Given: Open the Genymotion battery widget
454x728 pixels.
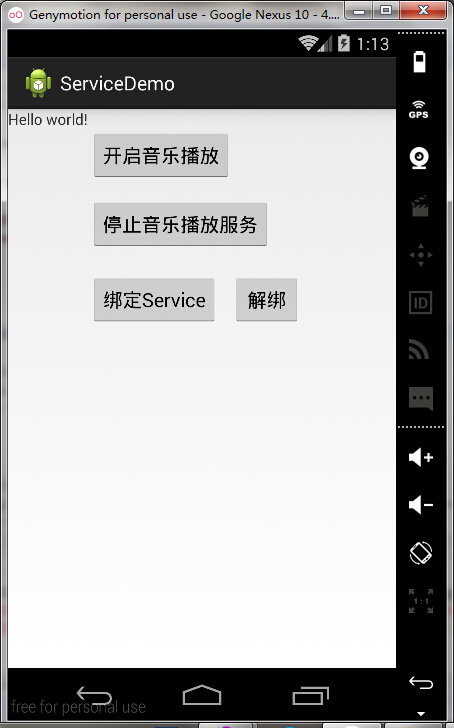Looking at the screenshot, I should coord(419,62).
